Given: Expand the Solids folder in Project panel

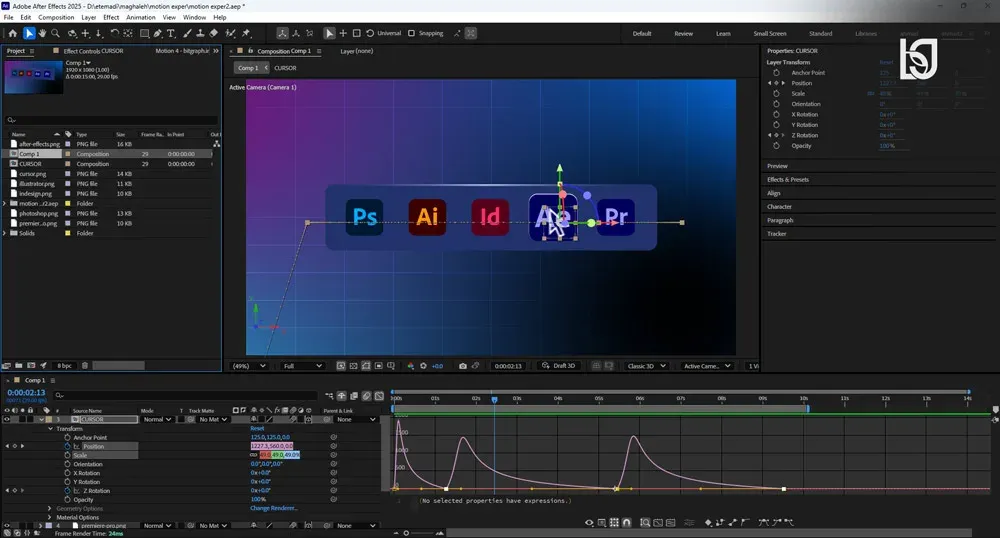Looking at the screenshot, I should point(5,233).
